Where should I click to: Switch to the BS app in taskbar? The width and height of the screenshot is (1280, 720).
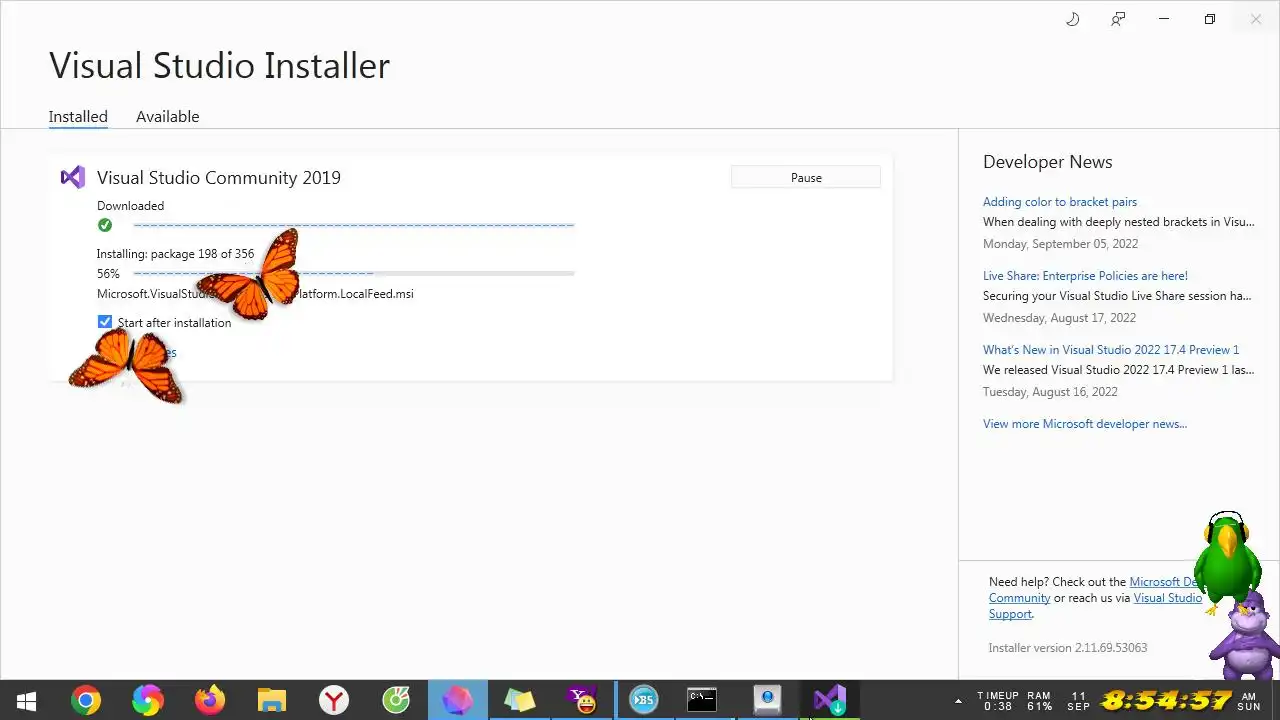coord(644,700)
